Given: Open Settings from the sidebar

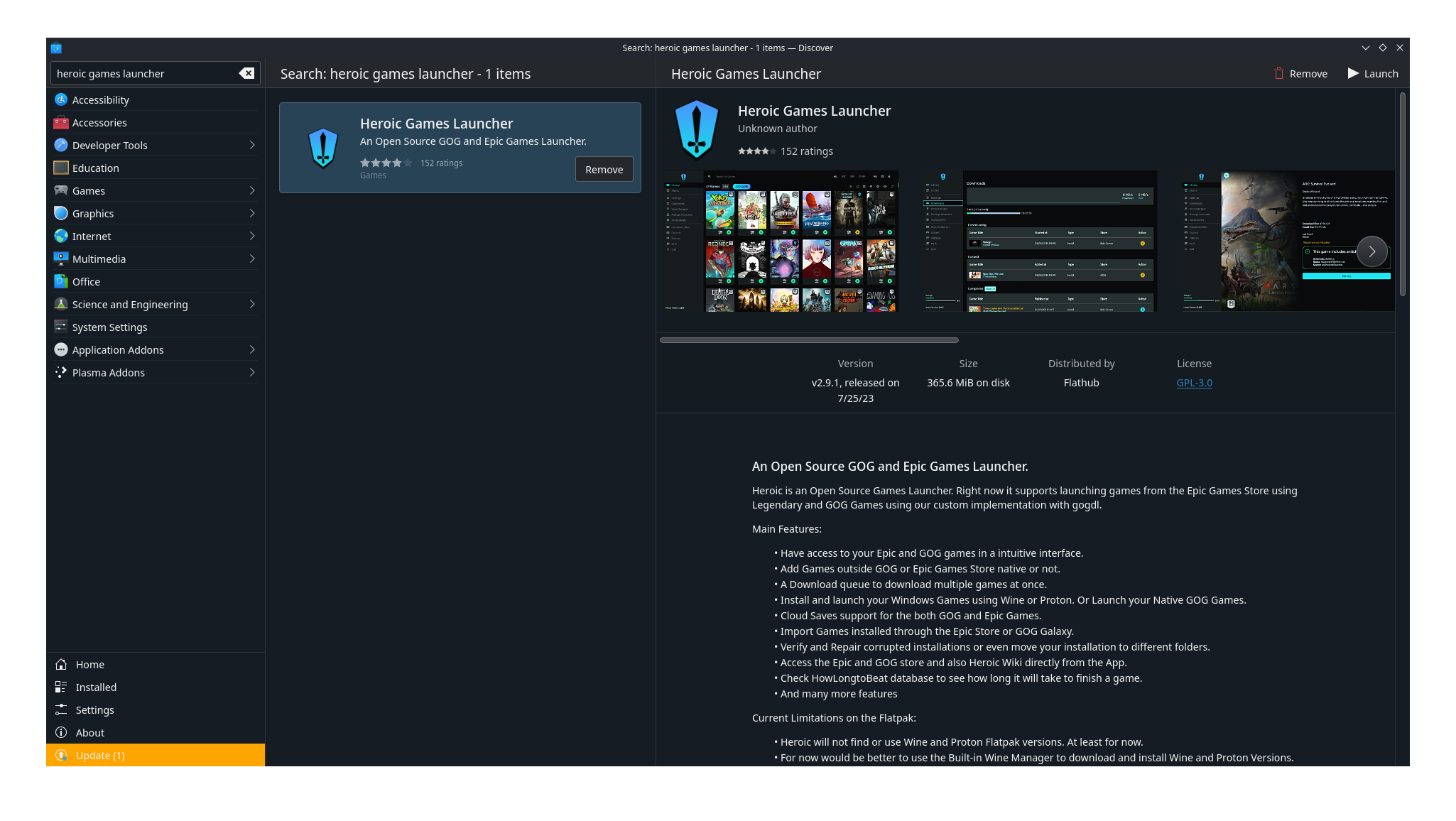Looking at the screenshot, I should pos(95,709).
